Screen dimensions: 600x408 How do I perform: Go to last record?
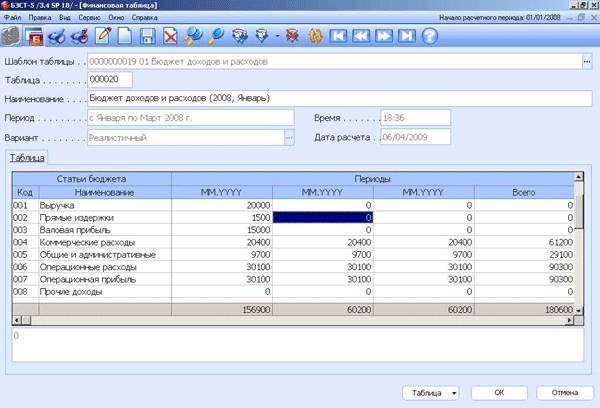tap(407, 36)
